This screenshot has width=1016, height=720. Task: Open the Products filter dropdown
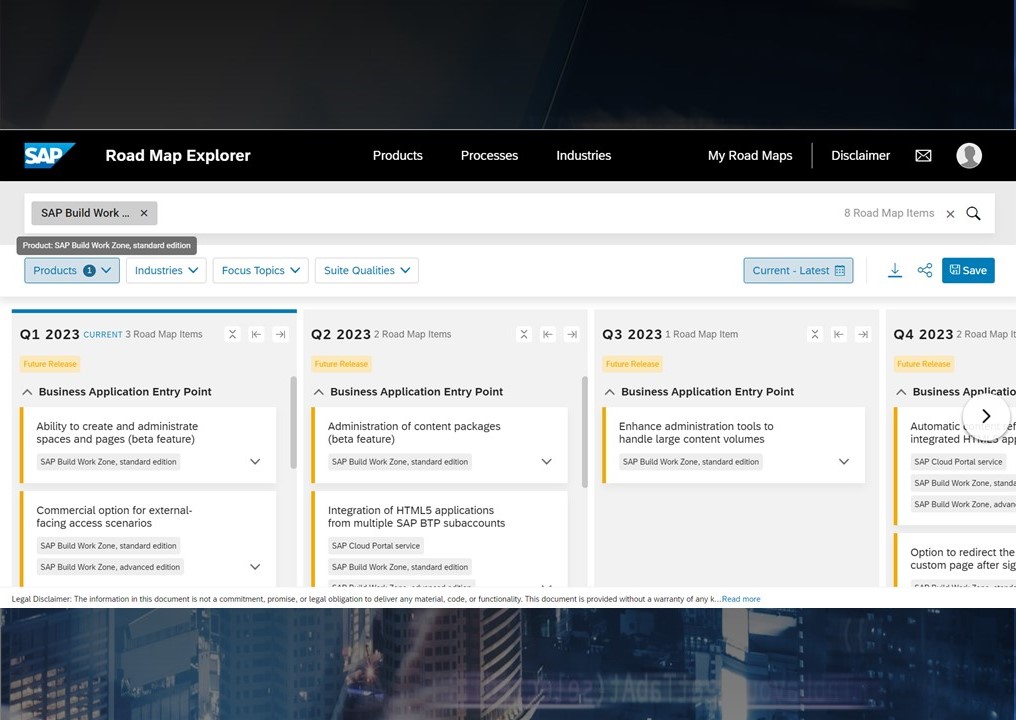pos(72,270)
